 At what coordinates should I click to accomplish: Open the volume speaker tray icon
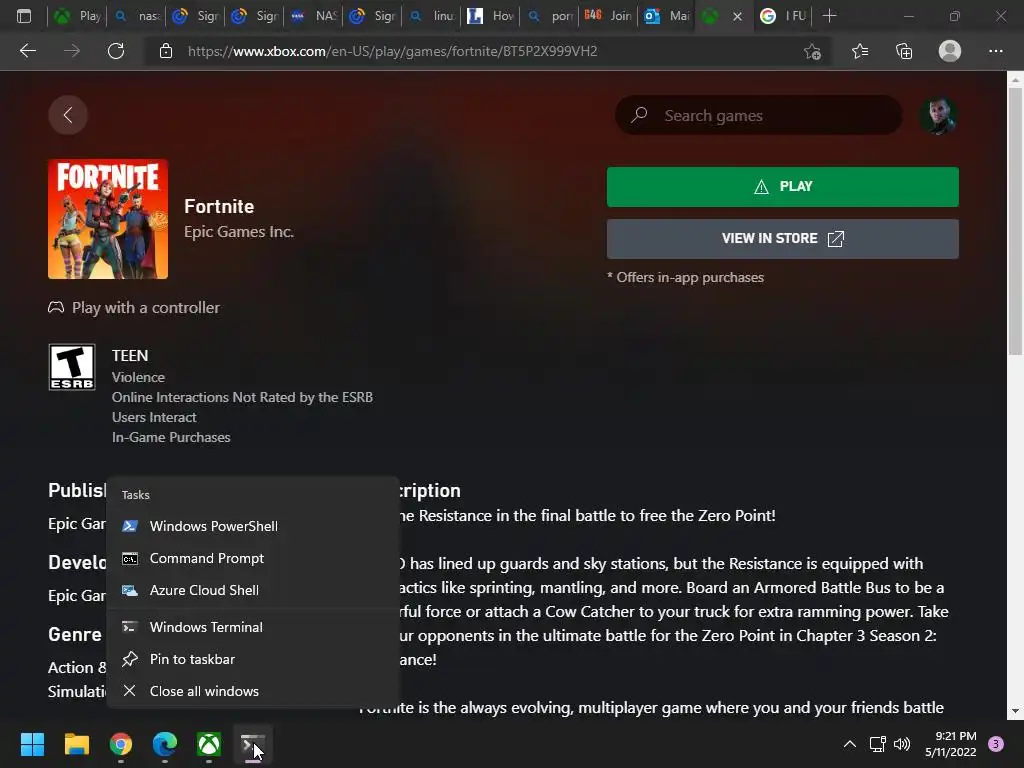[902, 744]
